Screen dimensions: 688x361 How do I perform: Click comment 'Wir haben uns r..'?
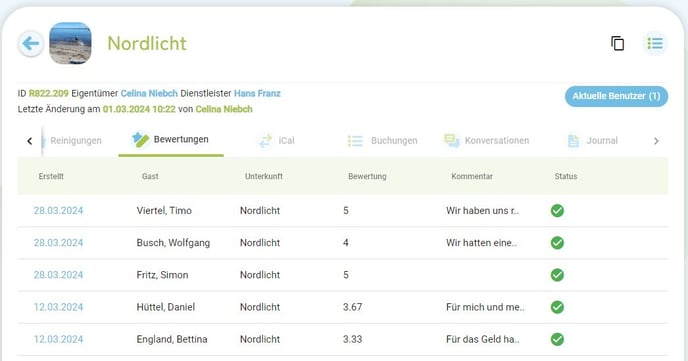tap(482, 211)
